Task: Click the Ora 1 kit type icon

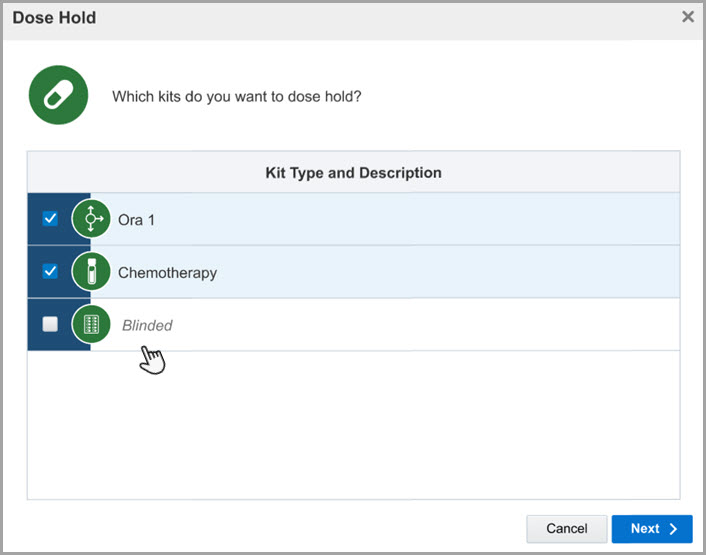Action: click(91, 219)
